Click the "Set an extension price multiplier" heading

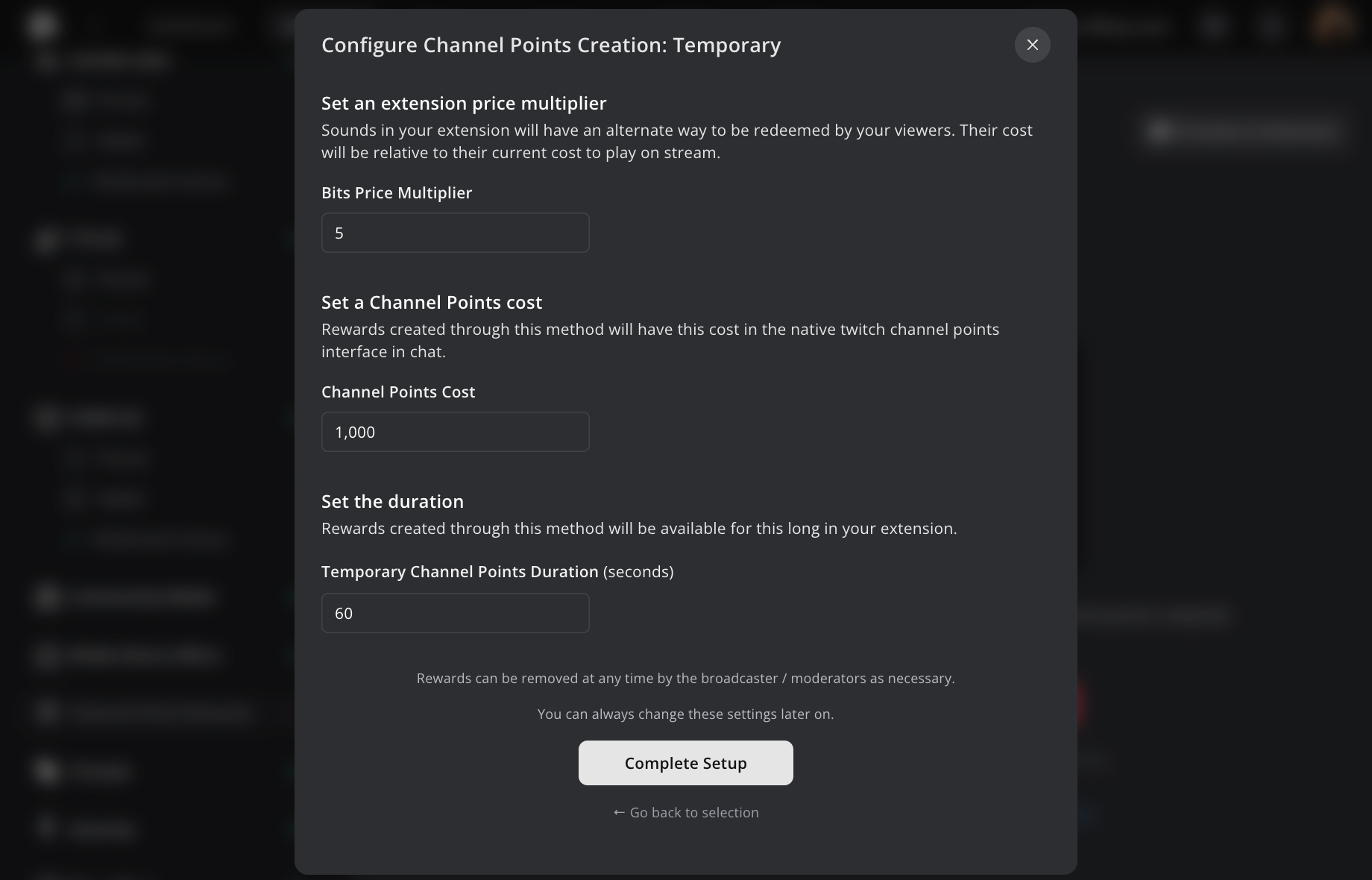pyautogui.click(x=464, y=103)
